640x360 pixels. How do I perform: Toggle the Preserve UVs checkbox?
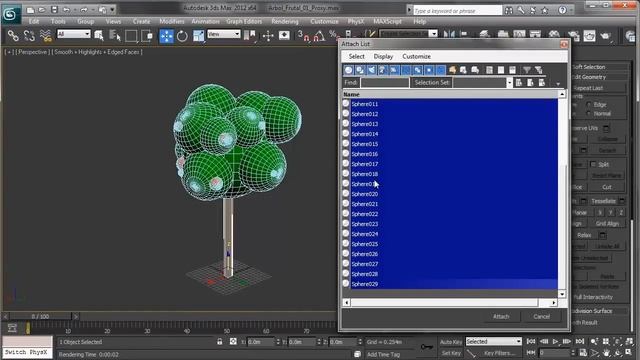[606, 128]
